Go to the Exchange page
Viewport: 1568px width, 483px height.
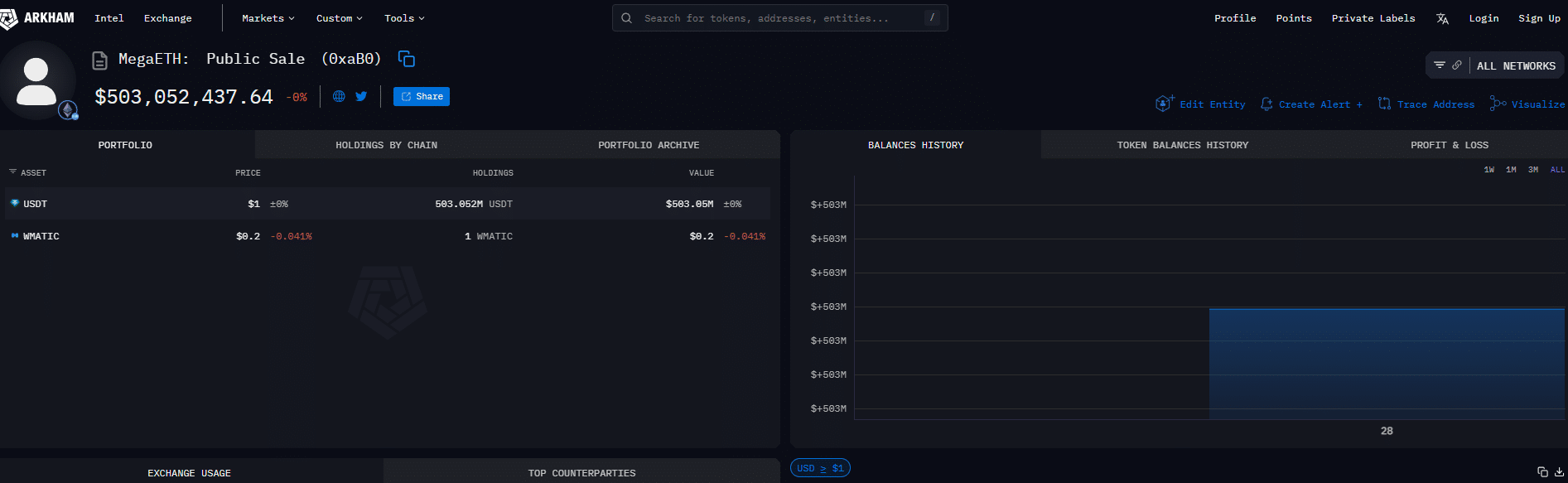pos(167,18)
